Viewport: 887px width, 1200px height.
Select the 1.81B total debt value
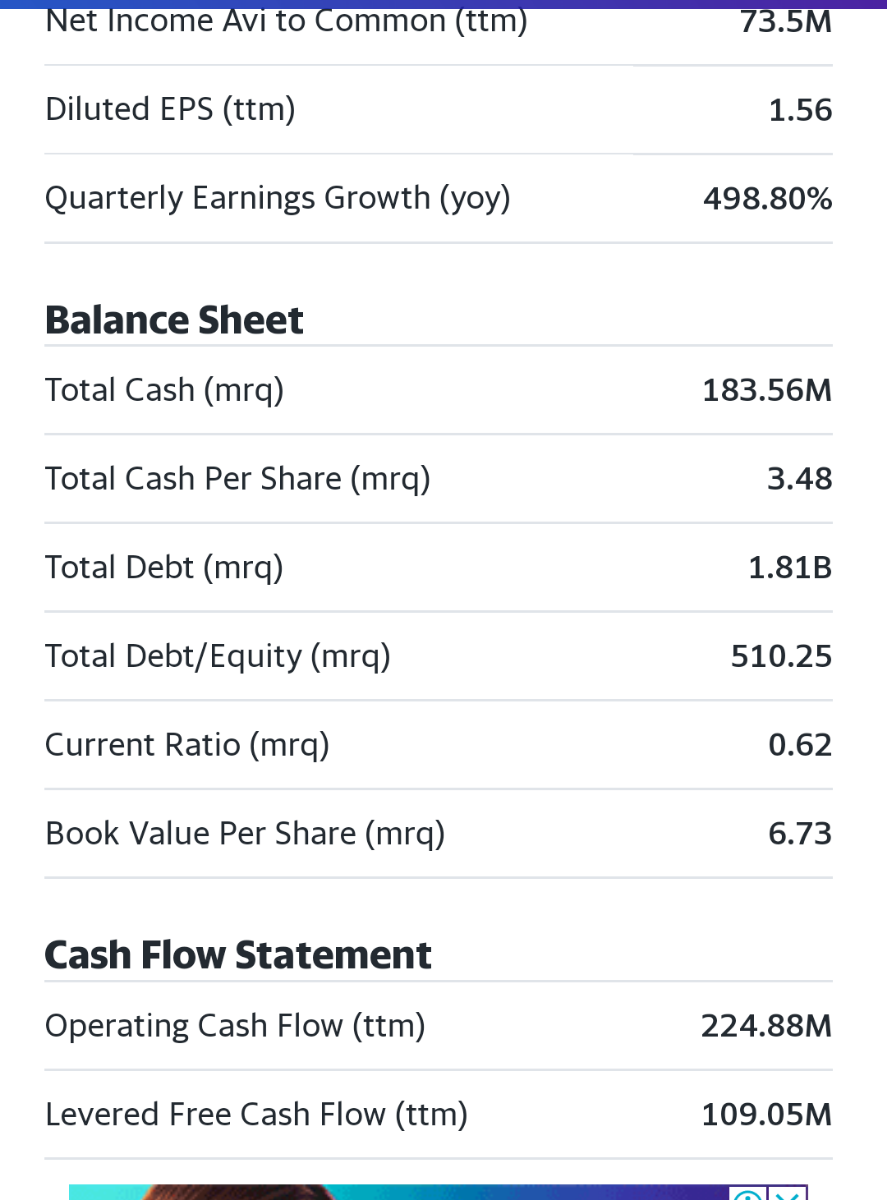pos(790,568)
